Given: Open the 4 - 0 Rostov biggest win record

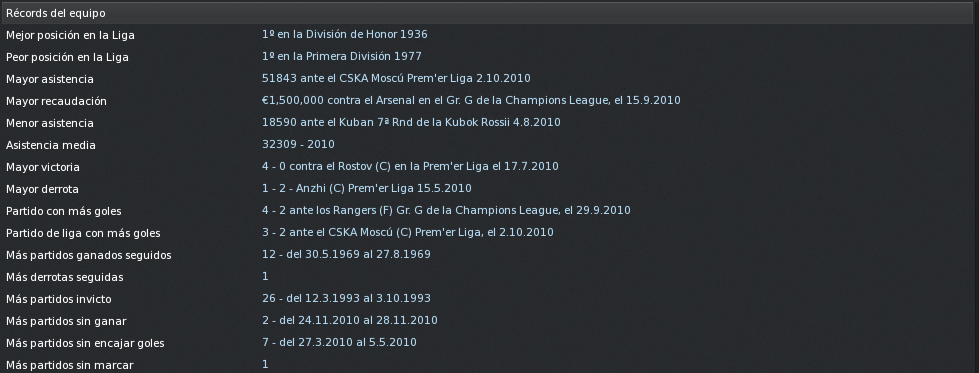Looking at the screenshot, I should pos(410,166).
